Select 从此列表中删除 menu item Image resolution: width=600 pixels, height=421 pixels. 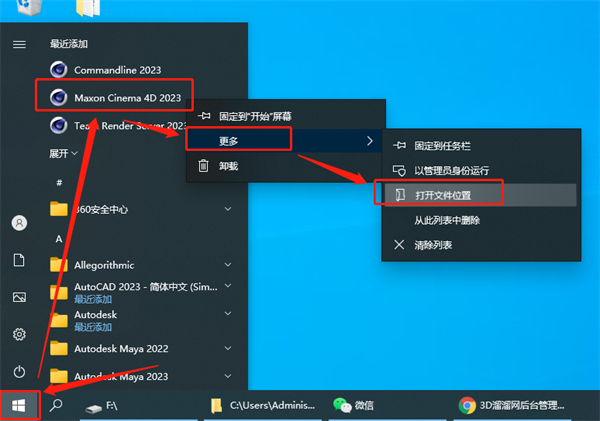481,220
